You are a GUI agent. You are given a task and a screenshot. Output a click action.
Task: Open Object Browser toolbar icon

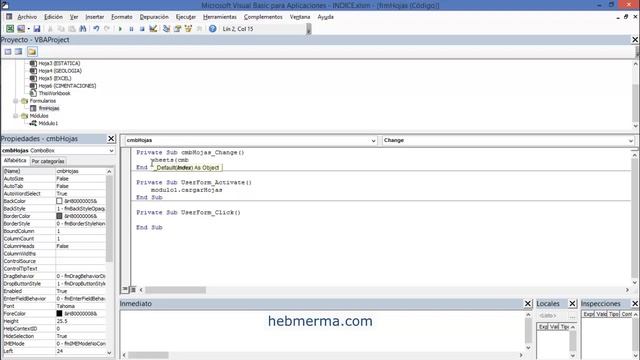pos(188,29)
